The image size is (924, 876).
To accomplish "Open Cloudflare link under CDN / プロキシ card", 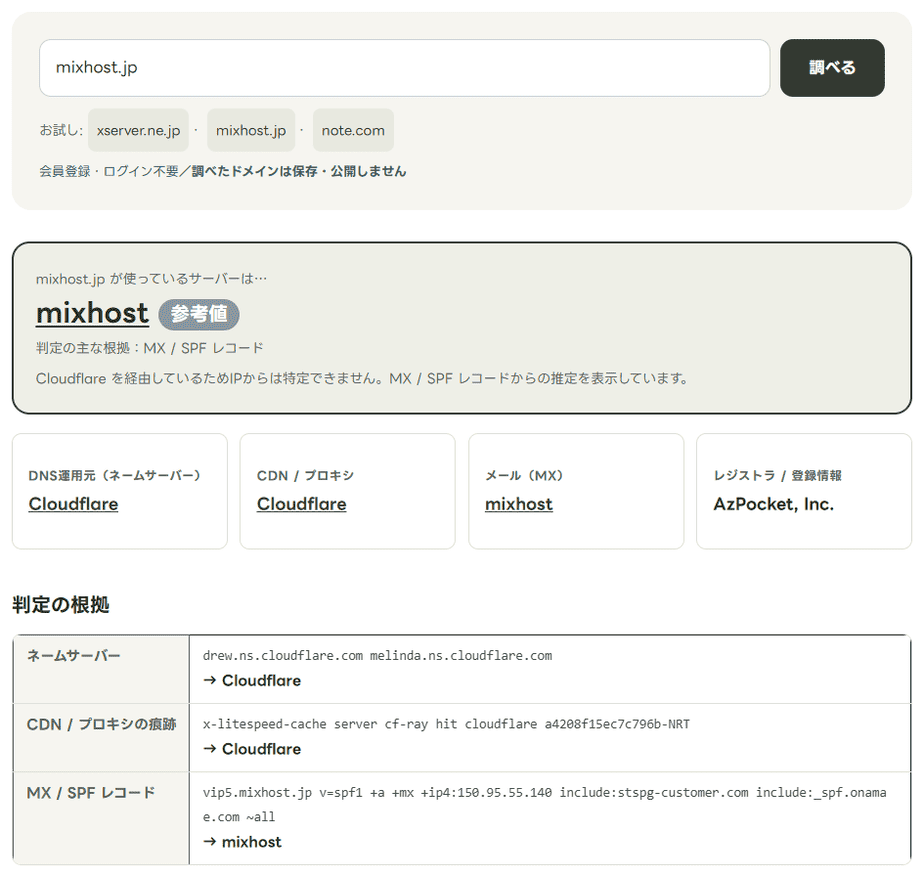I will point(302,504).
